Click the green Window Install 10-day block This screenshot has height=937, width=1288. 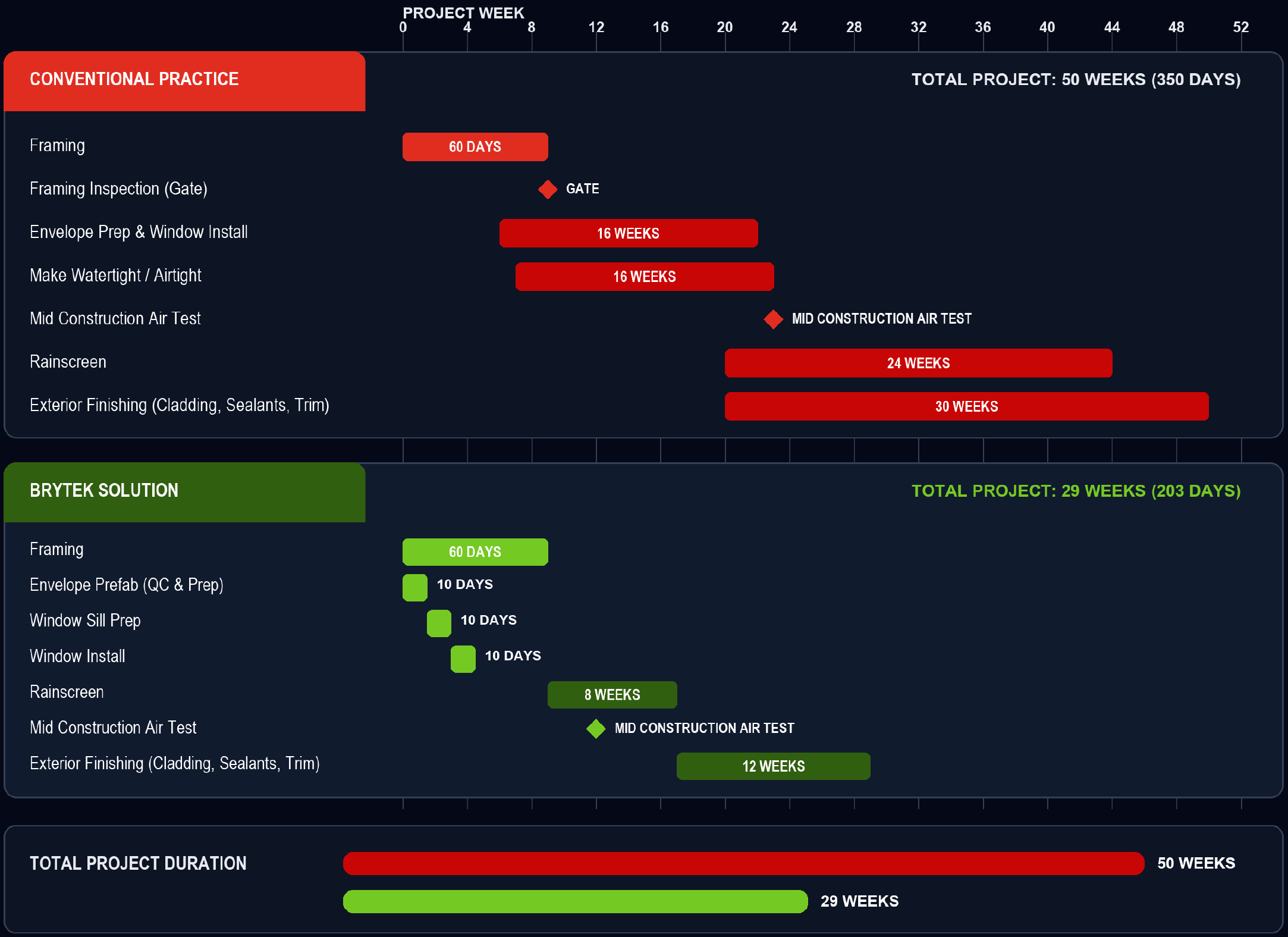click(463, 659)
